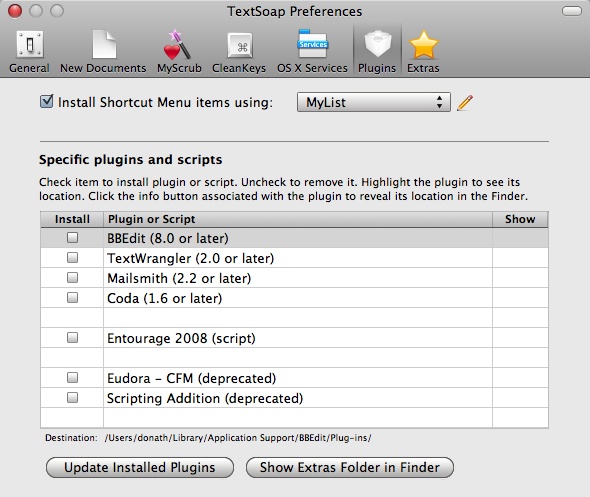Check the Coda install checkbox
The height and width of the screenshot is (497, 590).
tap(72, 298)
